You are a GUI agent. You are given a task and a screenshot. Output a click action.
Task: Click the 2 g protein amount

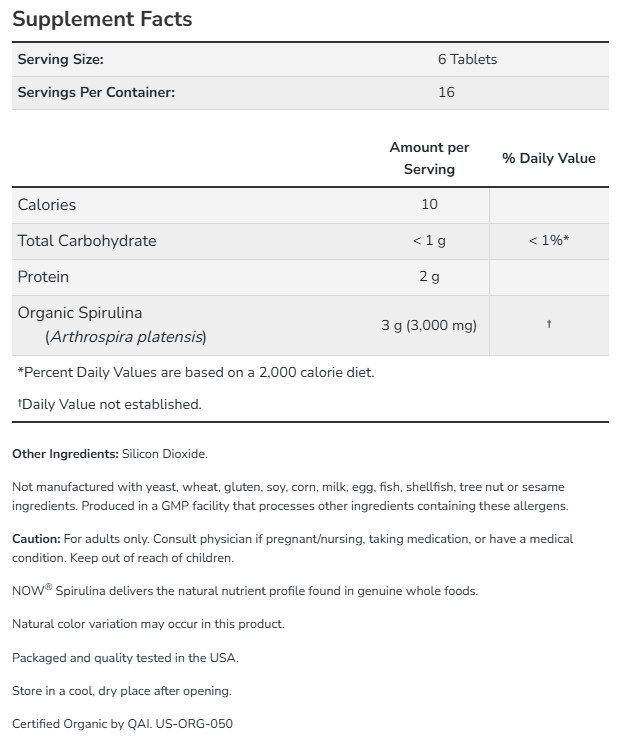coord(429,276)
